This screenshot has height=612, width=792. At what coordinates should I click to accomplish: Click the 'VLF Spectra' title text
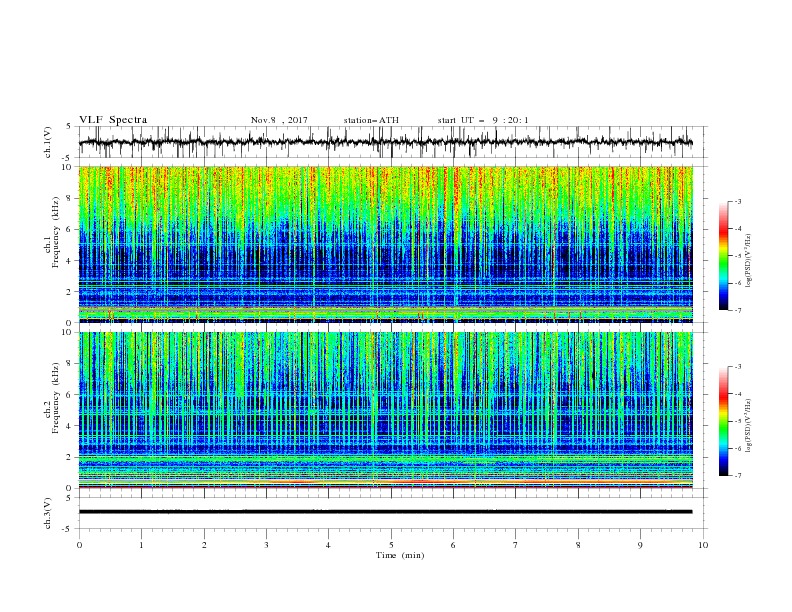pyautogui.click(x=113, y=120)
